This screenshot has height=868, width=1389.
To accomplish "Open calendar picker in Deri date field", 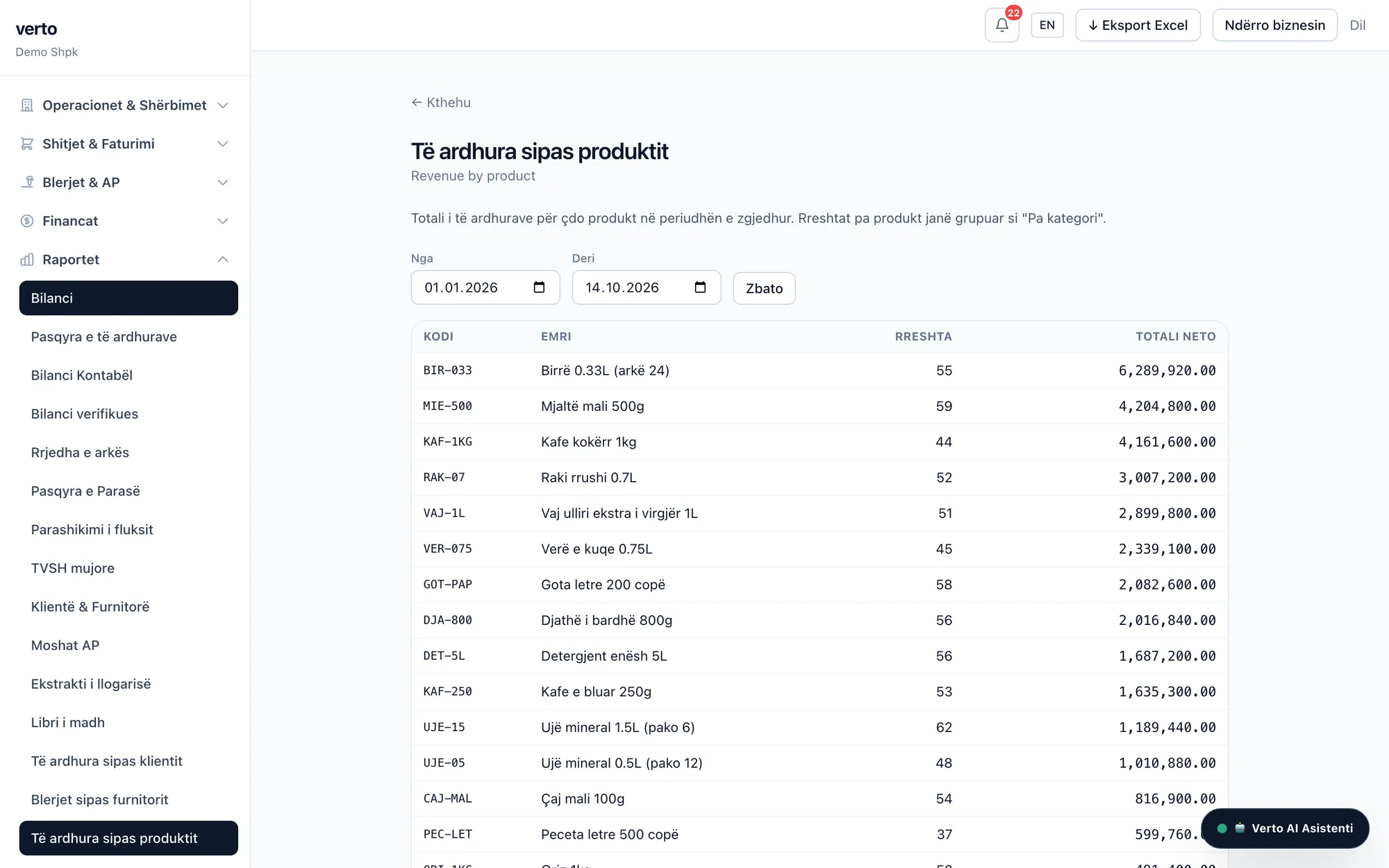I will coord(700,287).
